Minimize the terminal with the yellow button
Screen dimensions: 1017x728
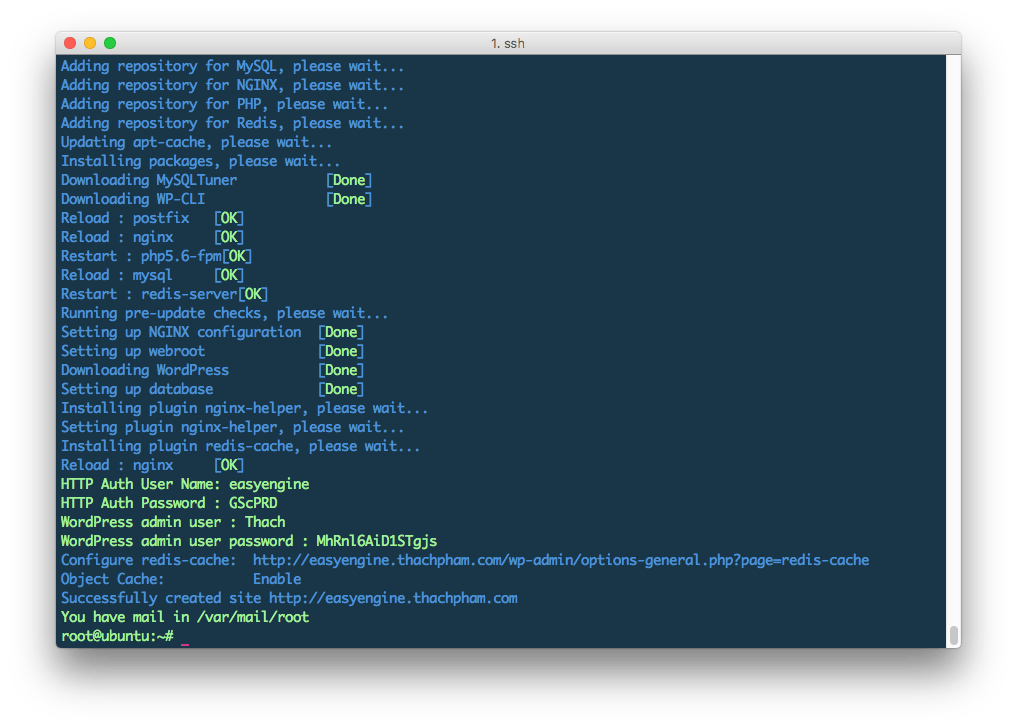coord(90,43)
